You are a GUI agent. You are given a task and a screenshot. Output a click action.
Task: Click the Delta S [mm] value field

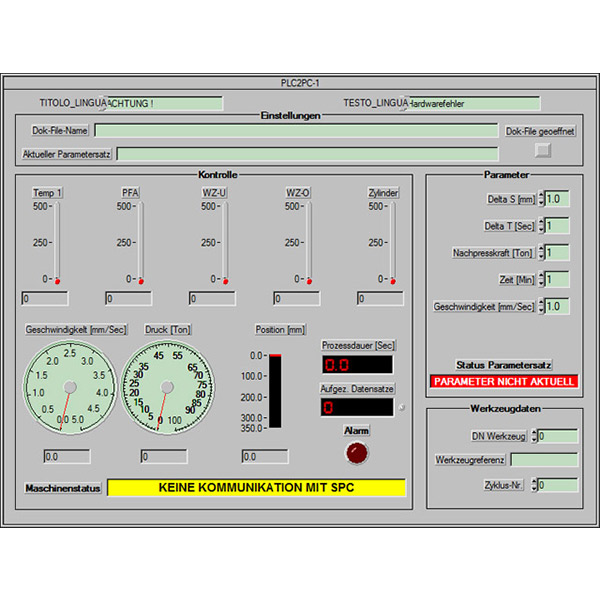coord(557,199)
